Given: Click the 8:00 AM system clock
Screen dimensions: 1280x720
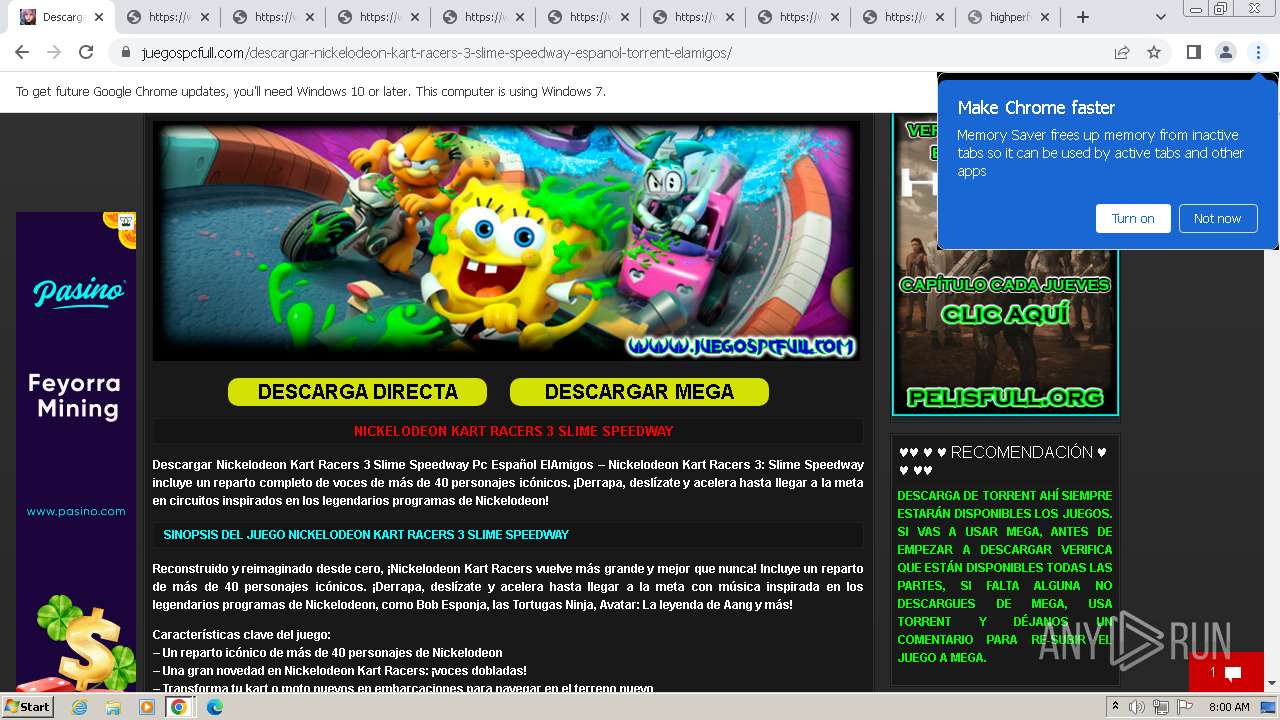Looking at the screenshot, I should tap(1229, 707).
